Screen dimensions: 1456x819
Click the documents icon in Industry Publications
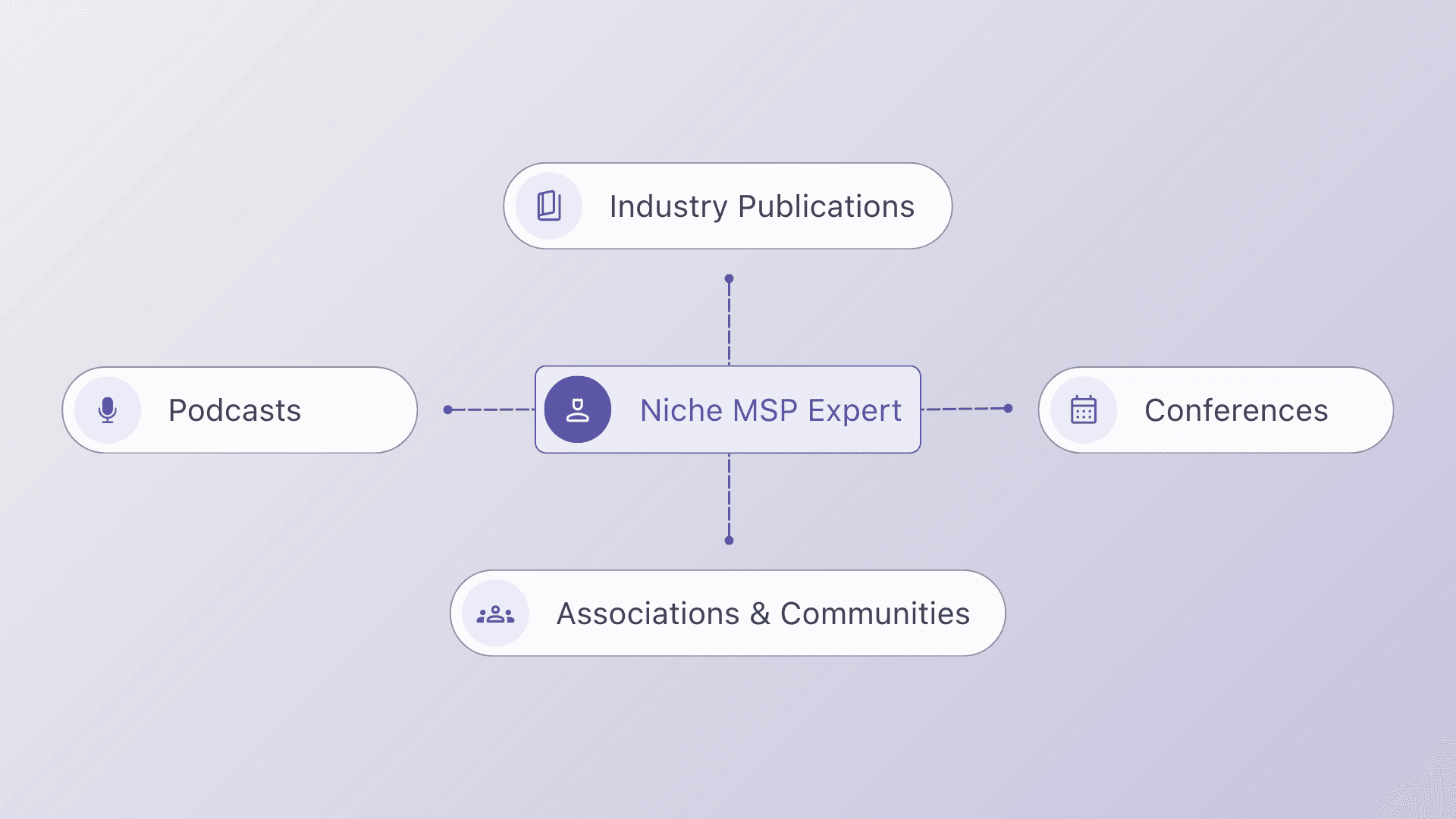(549, 206)
